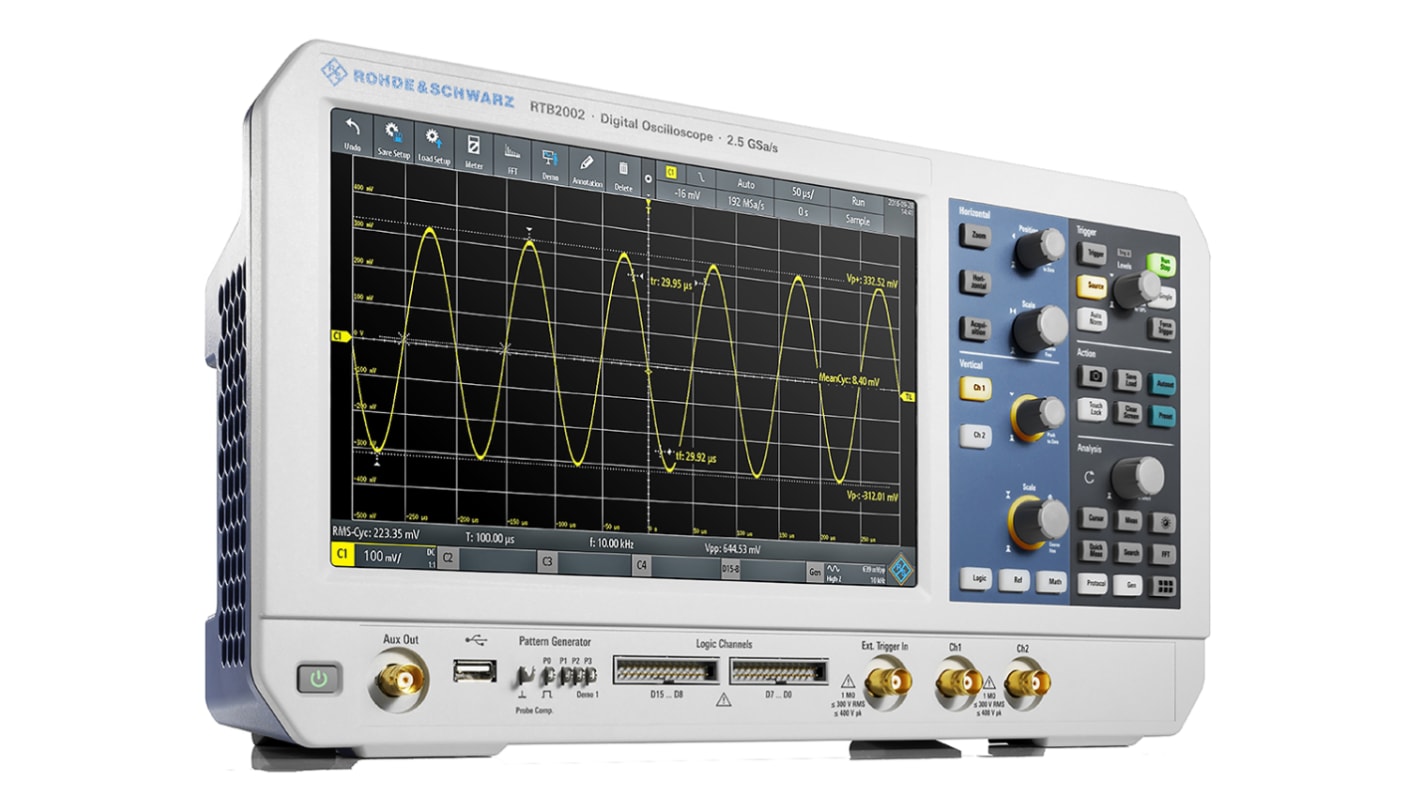Touch the front USB port
Image resolution: width=1420 pixels, height=798 pixels.
tap(474, 670)
